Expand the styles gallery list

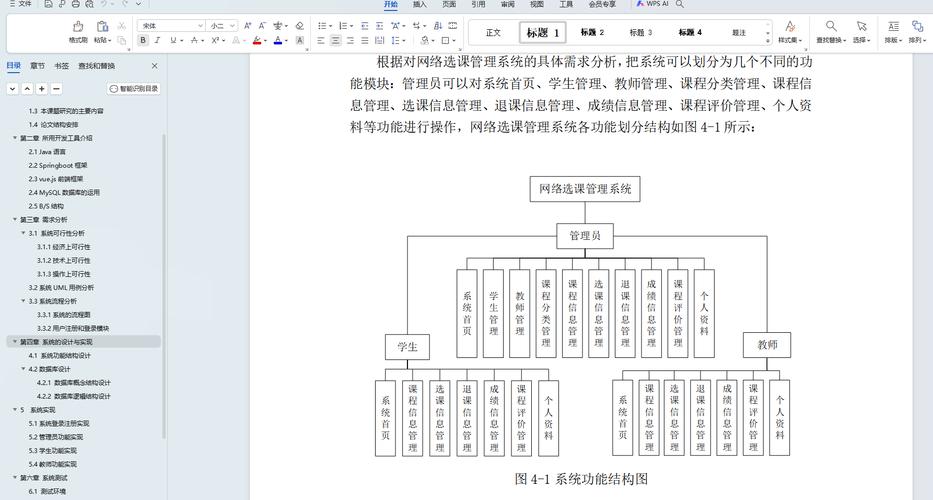pyautogui.click(x=768, y=41)
